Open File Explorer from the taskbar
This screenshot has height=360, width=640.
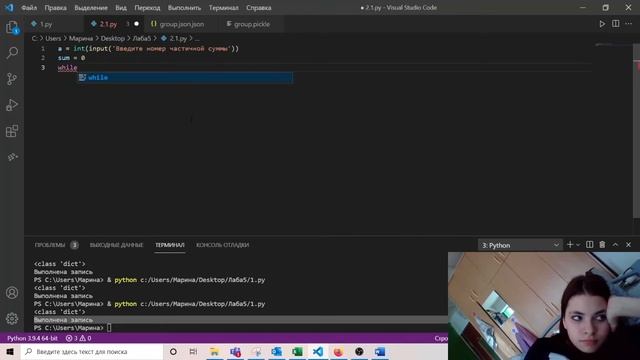214,351
